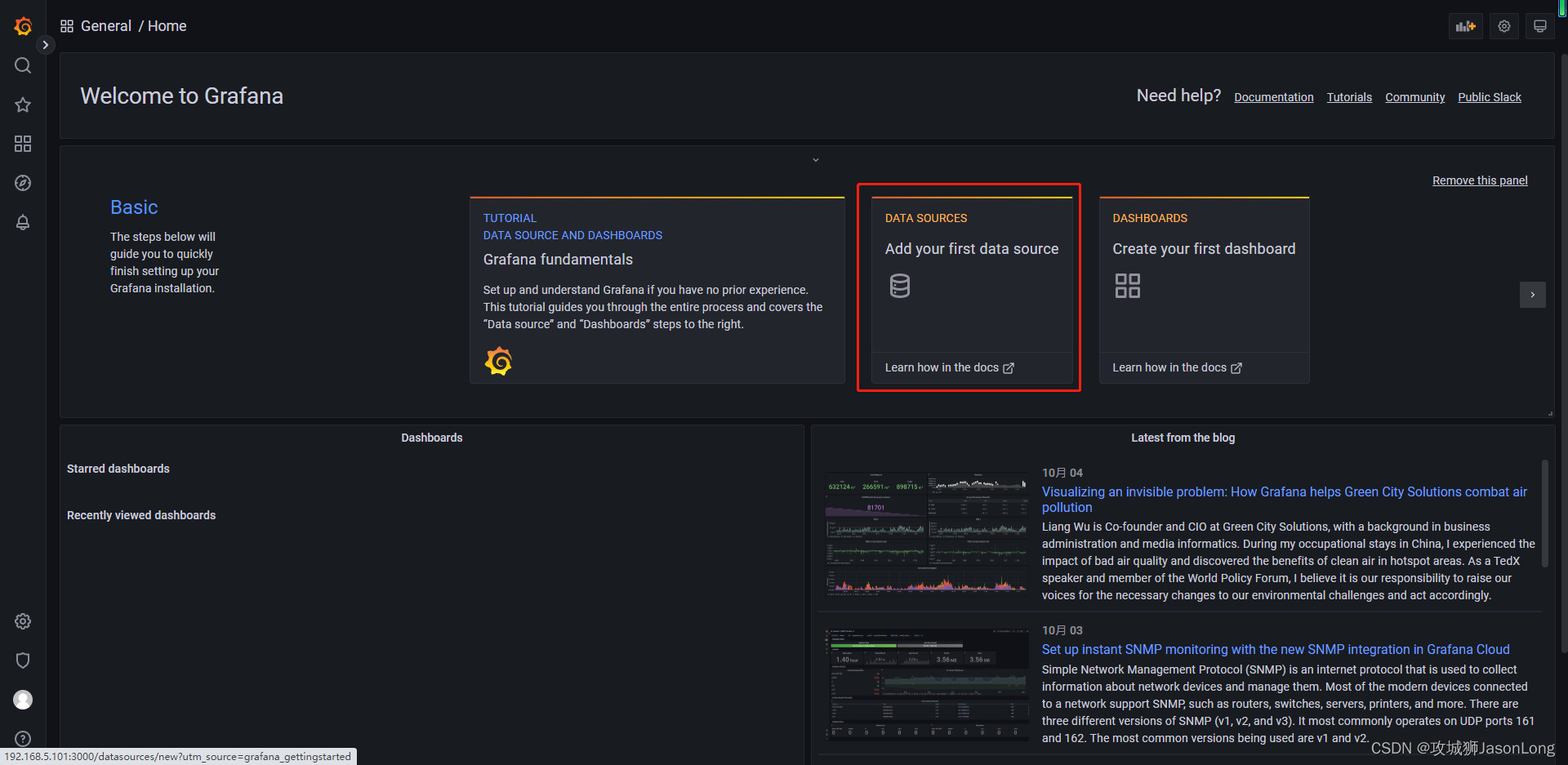Click the dashboards grid icon beside General
Viewport: 1568px width, 765px height.
point(67,26)
